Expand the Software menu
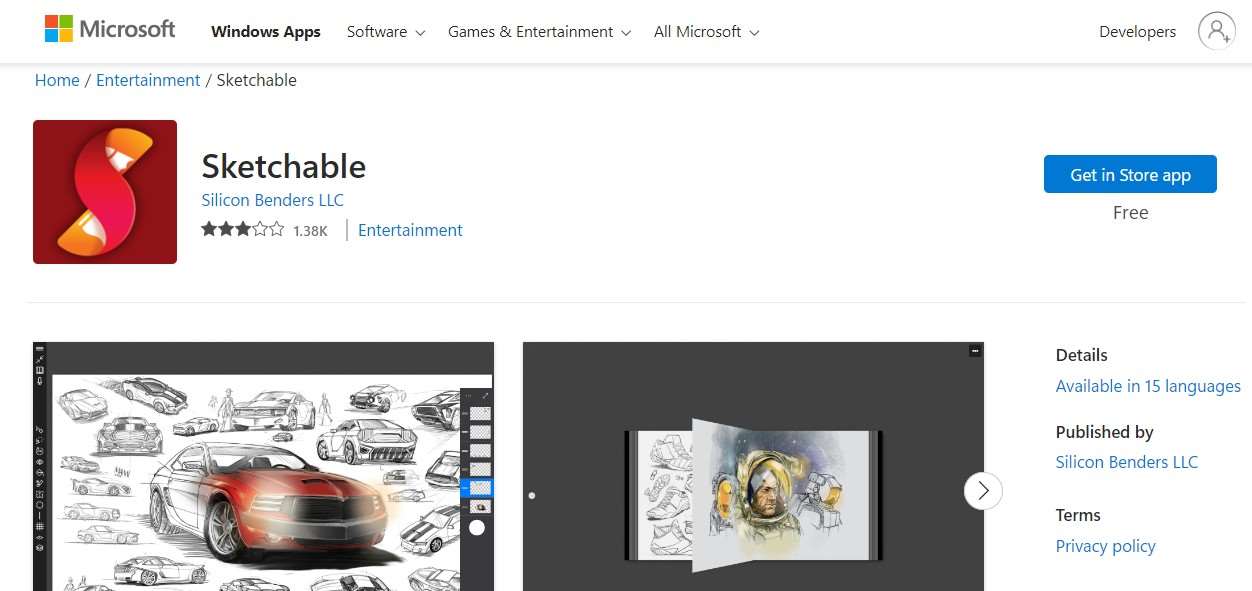Image resolution: width=1252 pixels, height=591 pixels. coord(386,32)
